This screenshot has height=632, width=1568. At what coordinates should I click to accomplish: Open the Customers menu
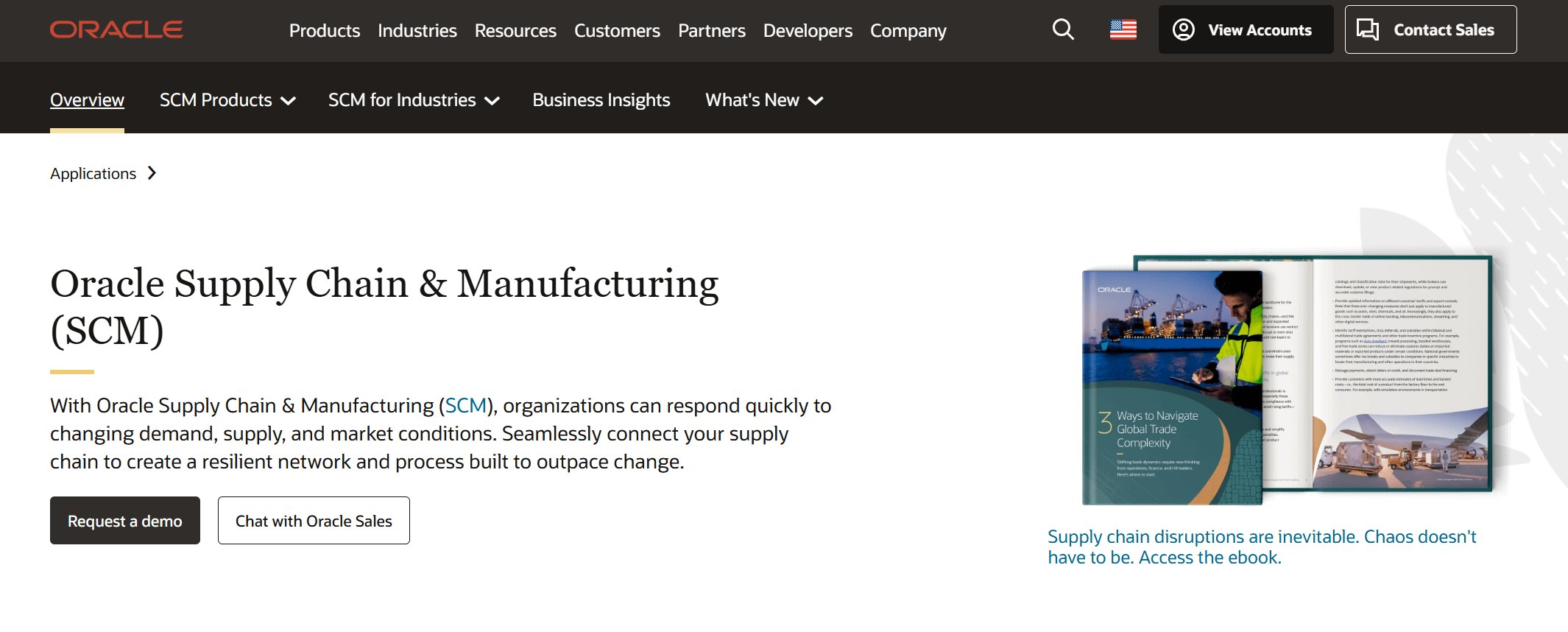617,30
